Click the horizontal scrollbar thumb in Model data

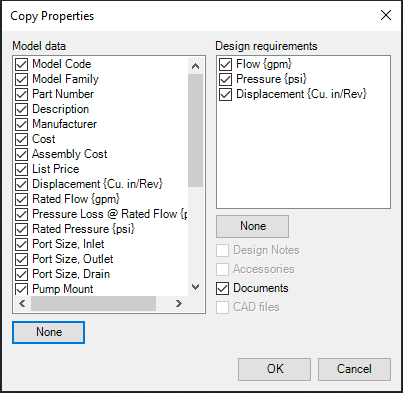click(93, 303)
